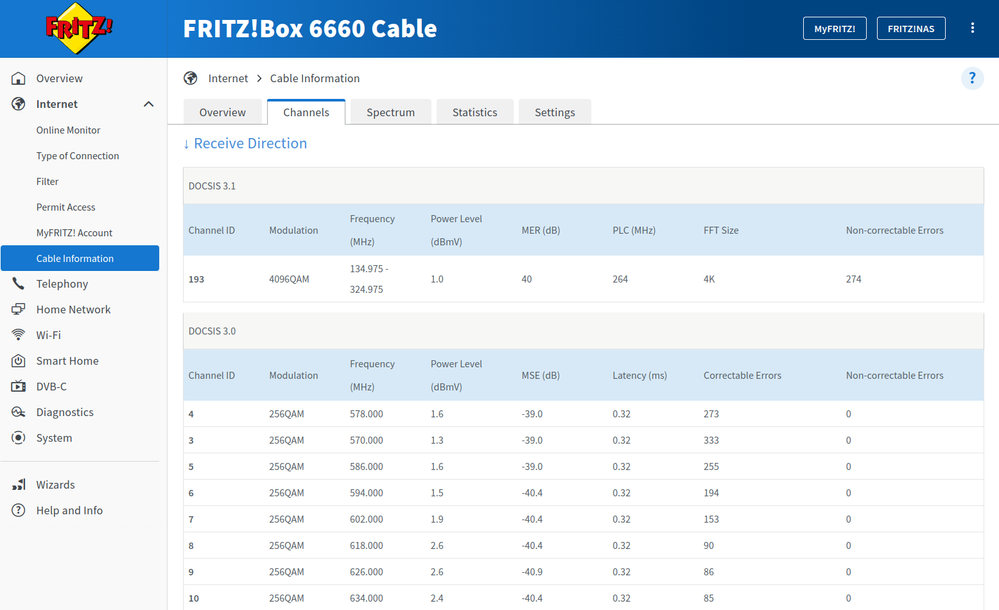999x610 pixels.
Task: Click the System icon in sidebar
Action: tap(18, 438)
